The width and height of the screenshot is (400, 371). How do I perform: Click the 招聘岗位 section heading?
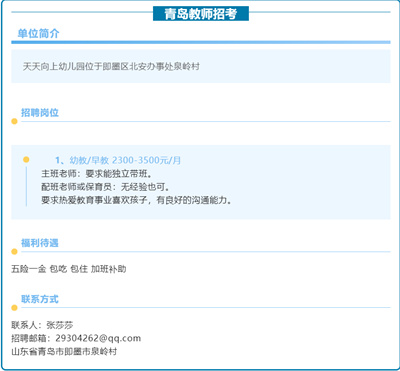(x=40, y=113)
